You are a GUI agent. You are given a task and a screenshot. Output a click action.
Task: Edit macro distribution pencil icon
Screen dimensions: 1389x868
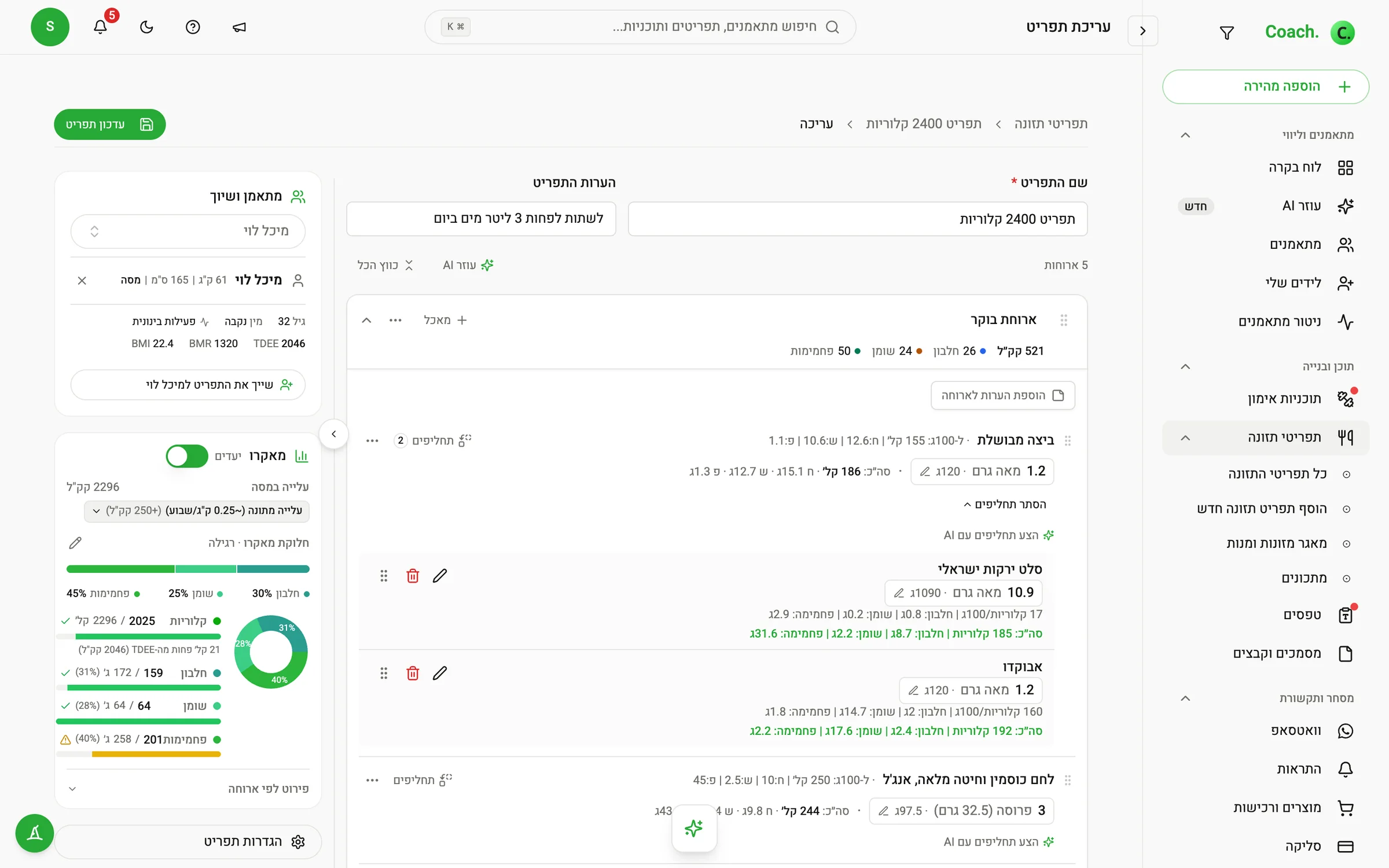pos(75,543)
